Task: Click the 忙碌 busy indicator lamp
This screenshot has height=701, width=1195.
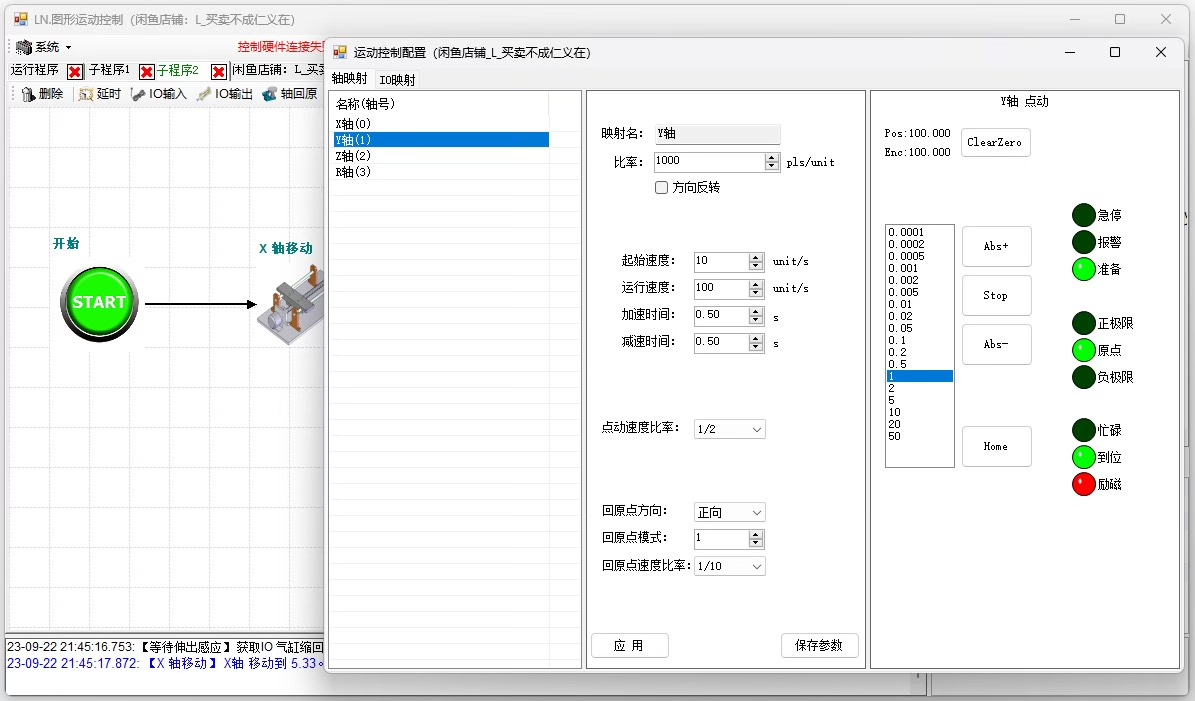Action: (x=1083, y=431)
